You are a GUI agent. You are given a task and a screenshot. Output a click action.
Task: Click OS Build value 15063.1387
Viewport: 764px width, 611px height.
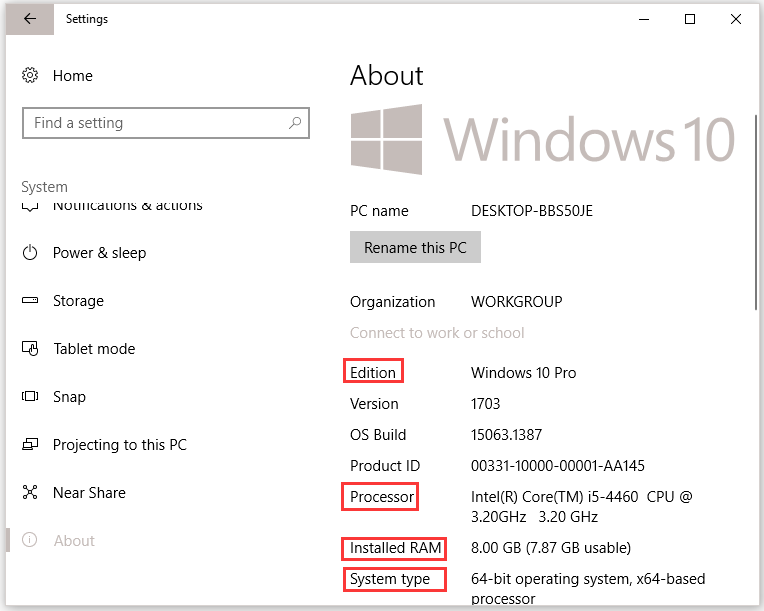click(506, 435)
